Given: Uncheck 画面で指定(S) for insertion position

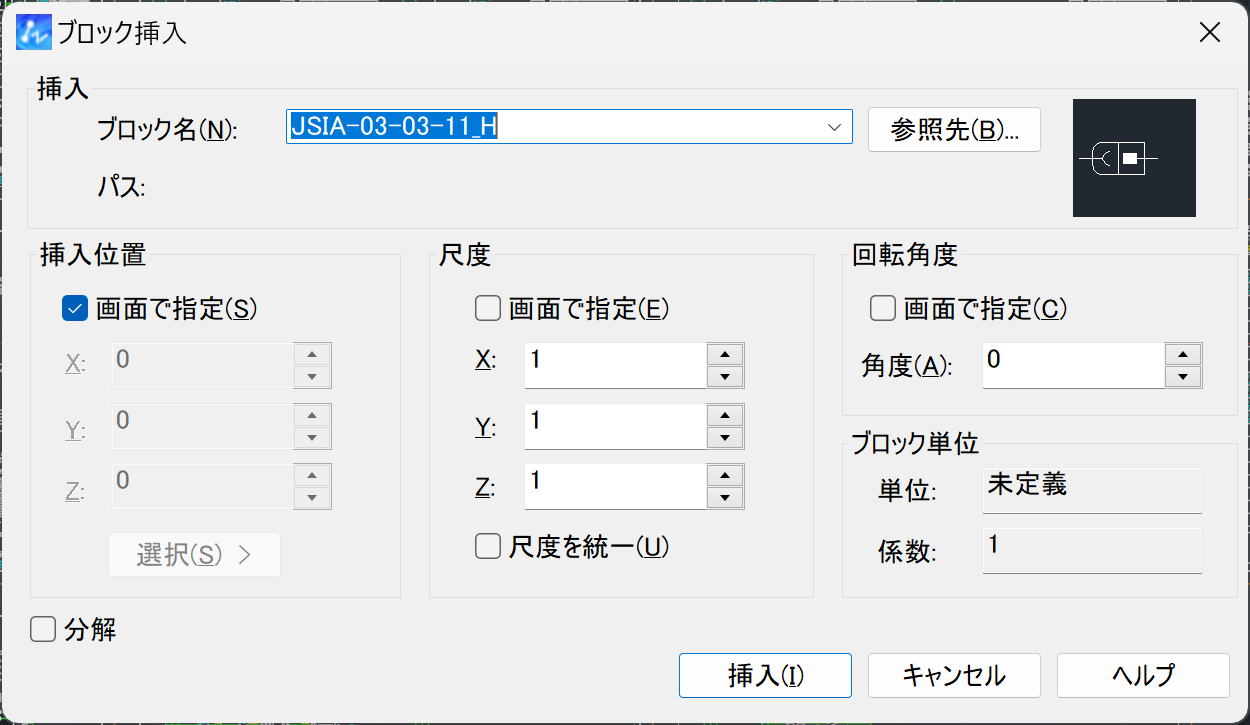Looking at the screenshot, I should 75,309.
